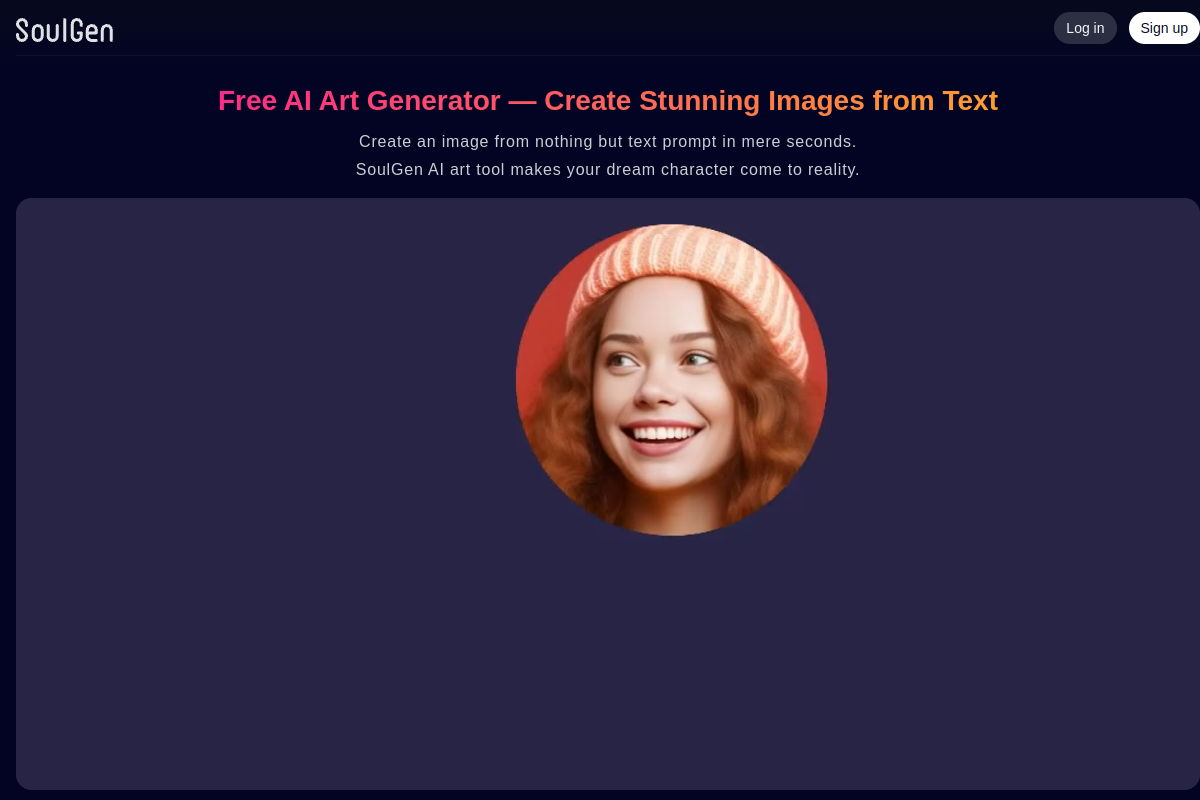Click the SoulGen logo

(64, 30)
